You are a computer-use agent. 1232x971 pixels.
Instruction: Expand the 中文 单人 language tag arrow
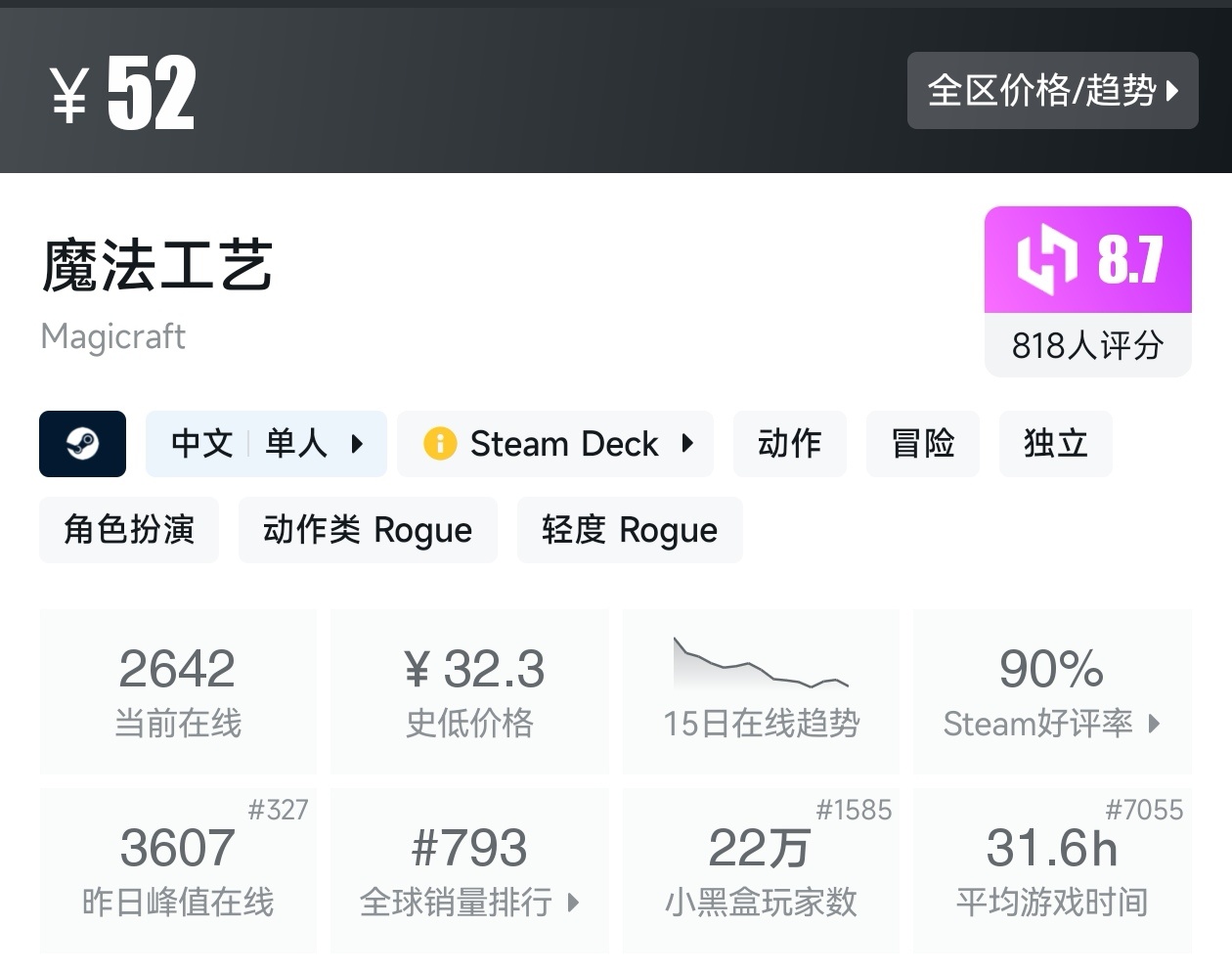[357, 444]
